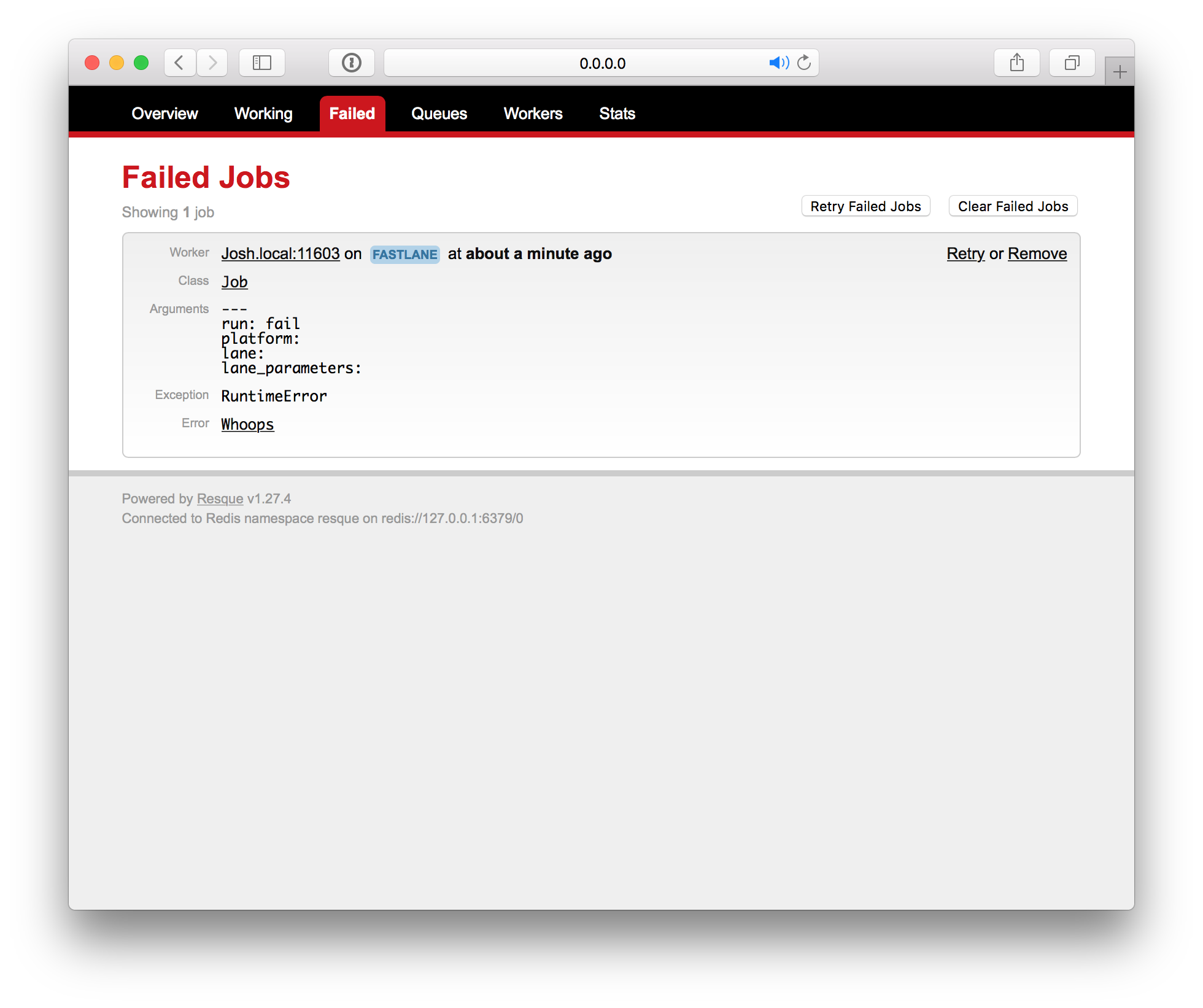Screen dimensions: 1203x1008
Task: Mute tab audio with speaker icon
Action: (778, 63)
